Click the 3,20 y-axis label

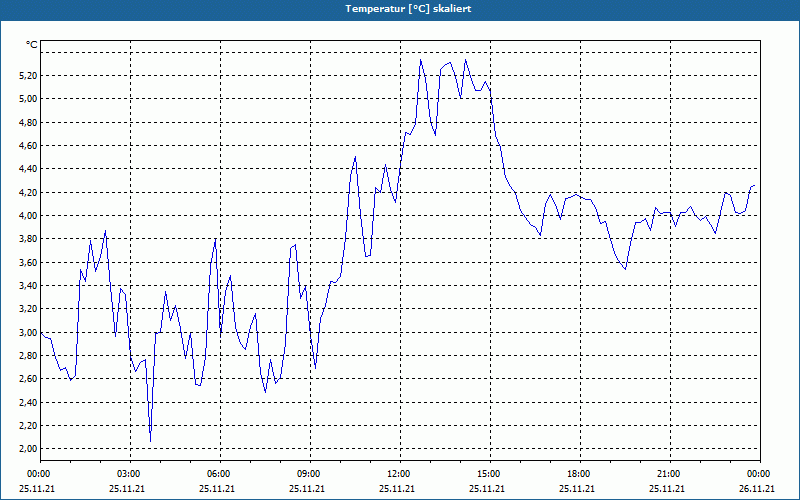click(x=29, y=309)
